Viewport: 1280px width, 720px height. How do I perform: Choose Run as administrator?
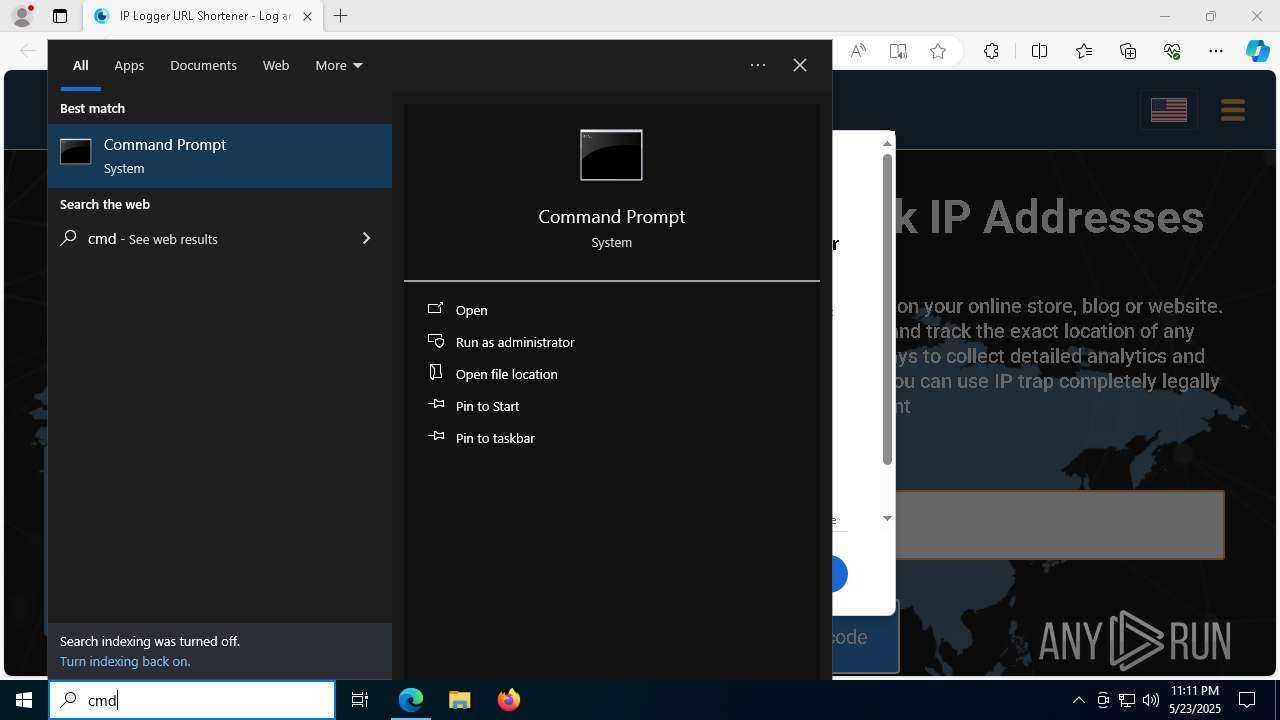pos(612,342)
